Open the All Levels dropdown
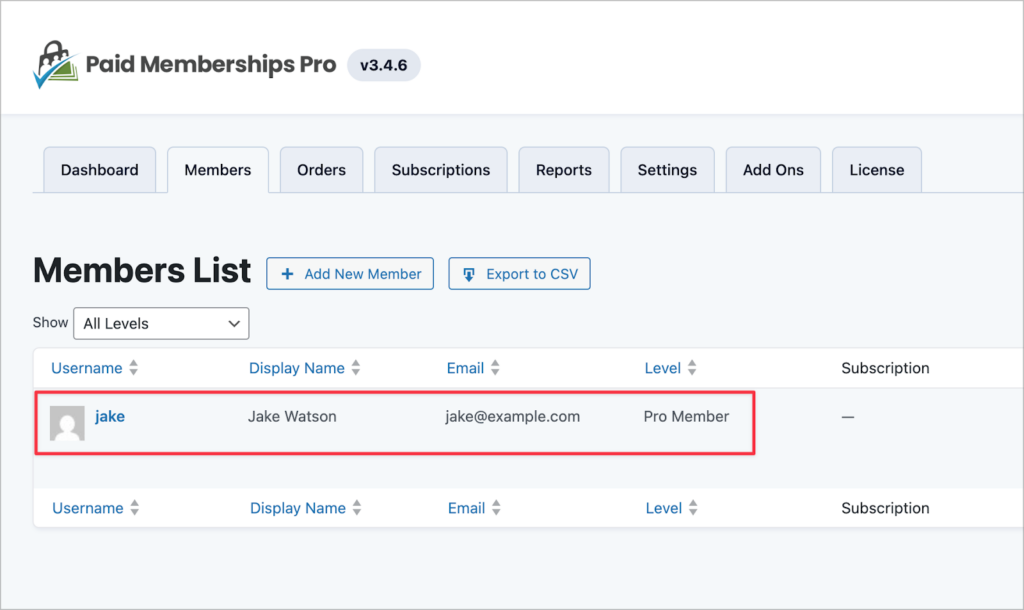This screenshot has height=610, width=1024. pos(160,323)
